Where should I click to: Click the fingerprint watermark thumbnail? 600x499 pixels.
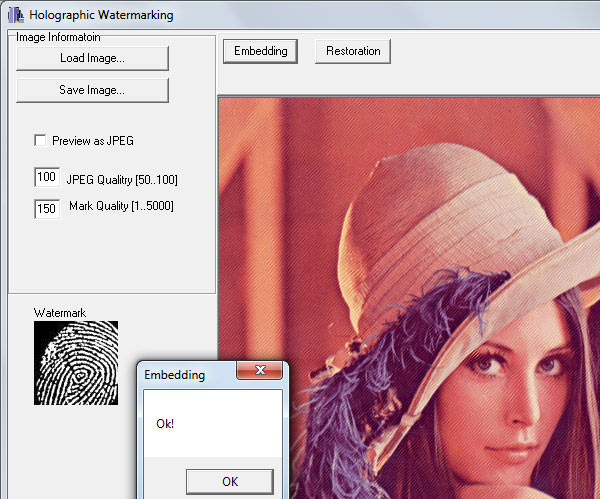tap(76, 363)
